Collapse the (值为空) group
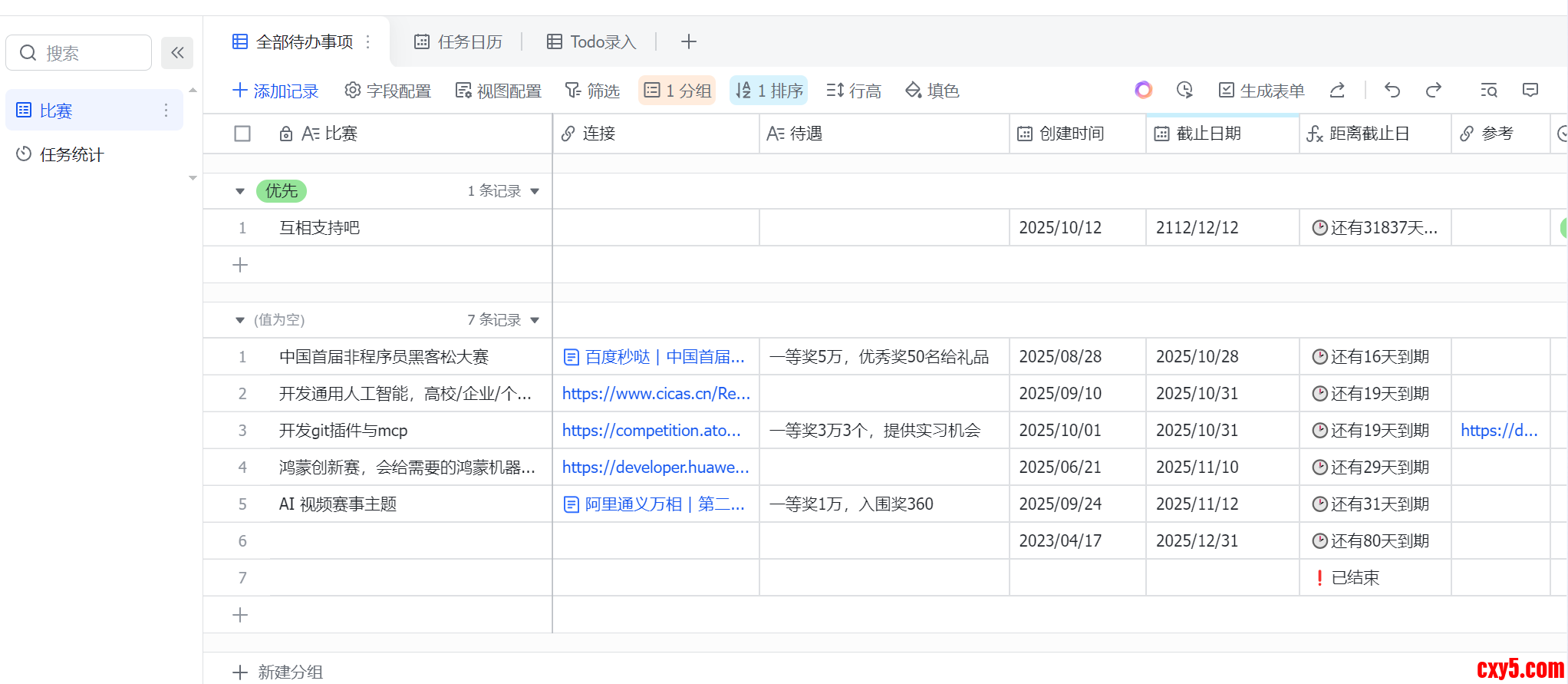1568x684 pixels. tap(240, 320)
